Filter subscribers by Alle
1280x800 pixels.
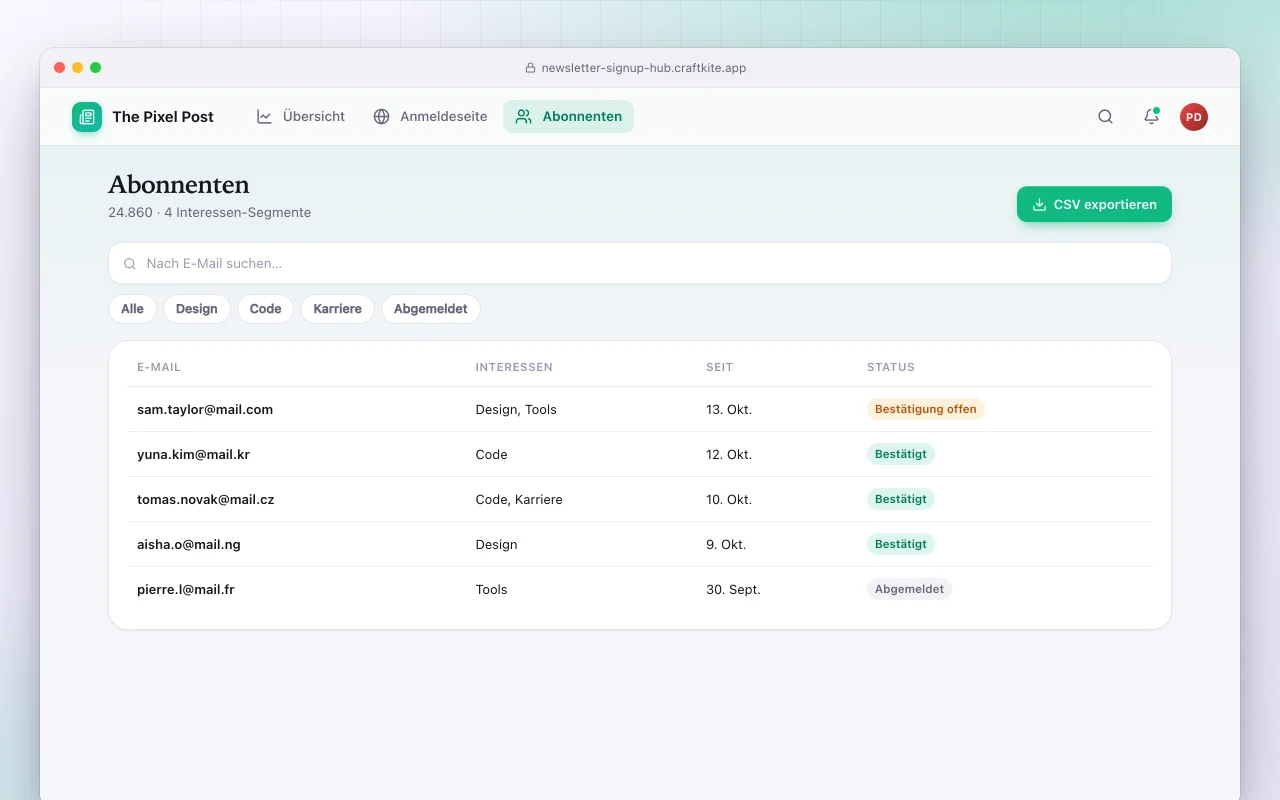[132, 309]
